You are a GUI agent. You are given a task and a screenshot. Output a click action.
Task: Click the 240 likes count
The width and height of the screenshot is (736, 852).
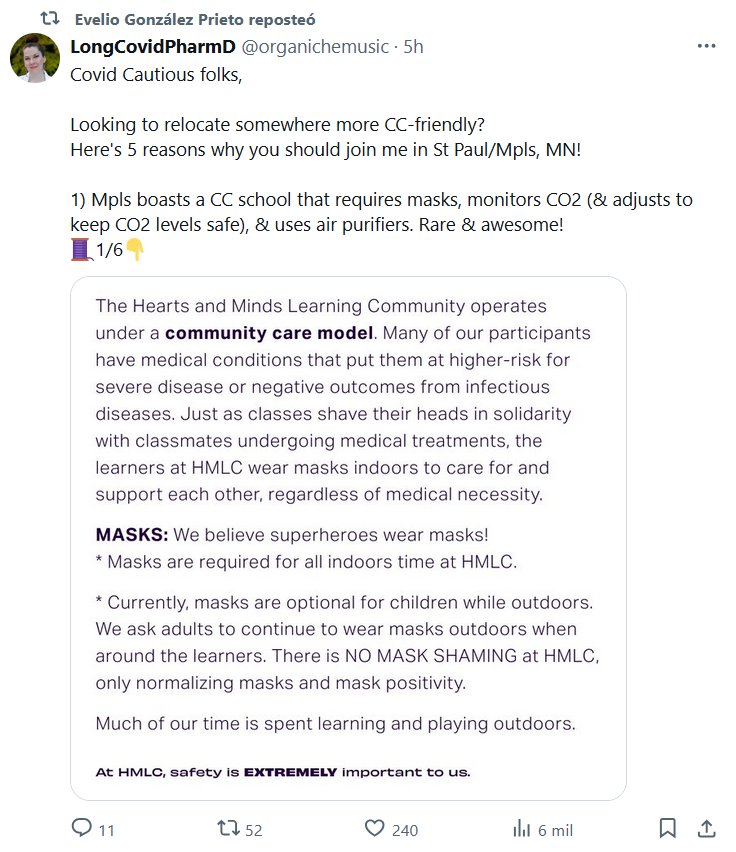click(405, 830)
